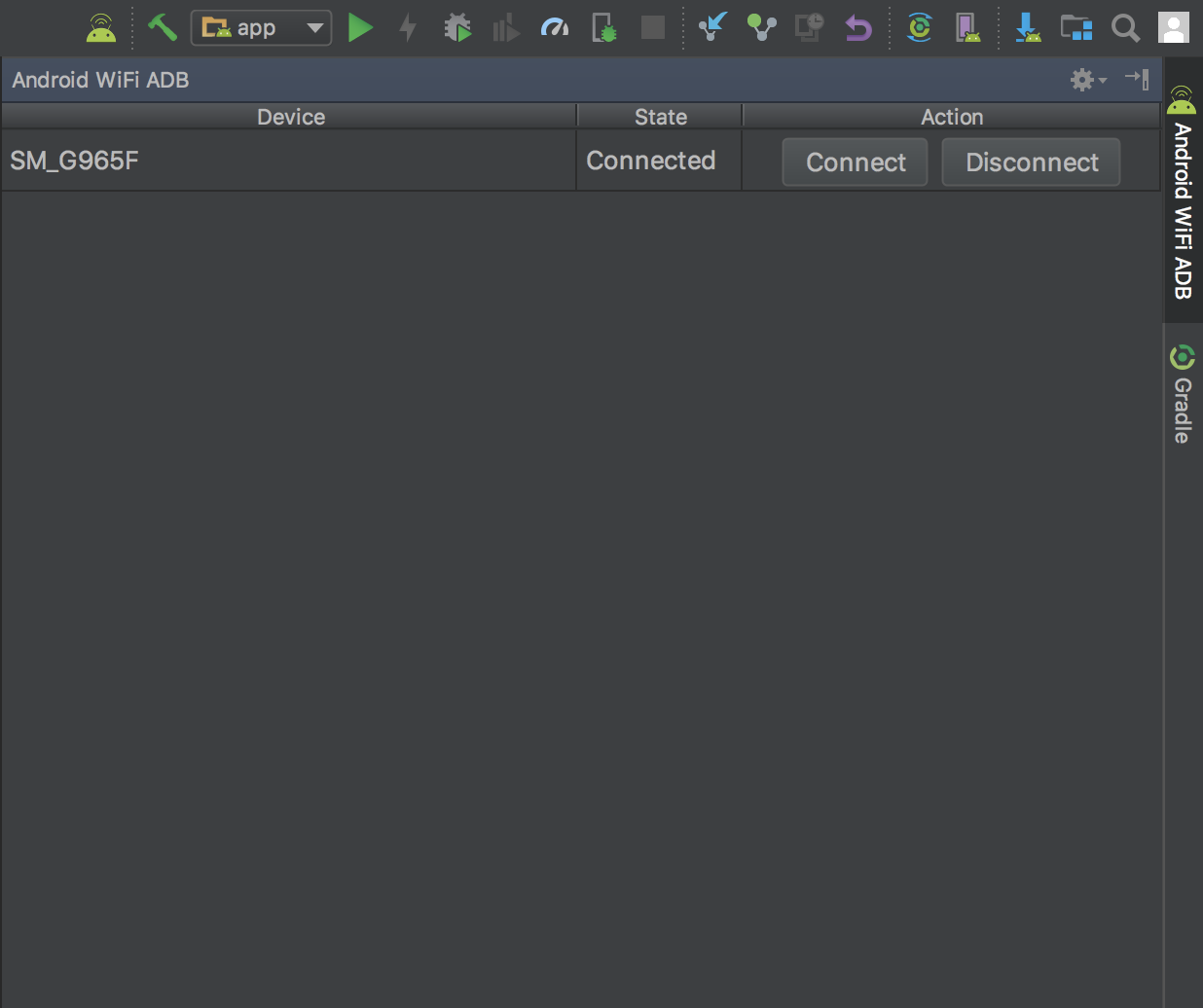Click the Search Everywhere magnifier icon
Image resolution: width=1203 pixels, height=1008 pixels.
(1125, 27)
